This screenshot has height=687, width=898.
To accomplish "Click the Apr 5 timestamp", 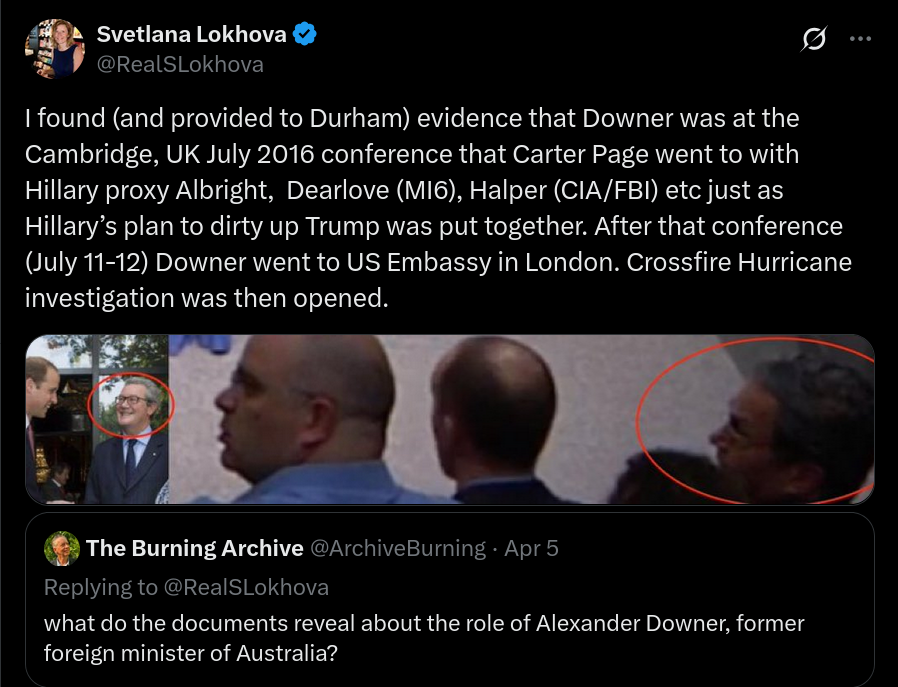I will tap(531, 548).
